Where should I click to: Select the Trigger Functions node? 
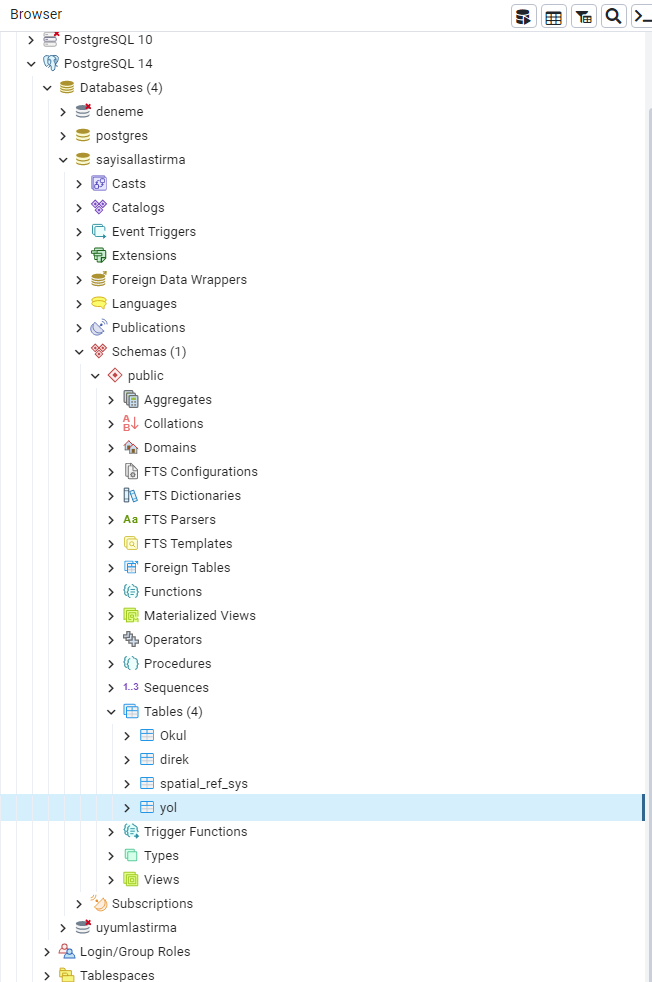[x=195, y=832]
